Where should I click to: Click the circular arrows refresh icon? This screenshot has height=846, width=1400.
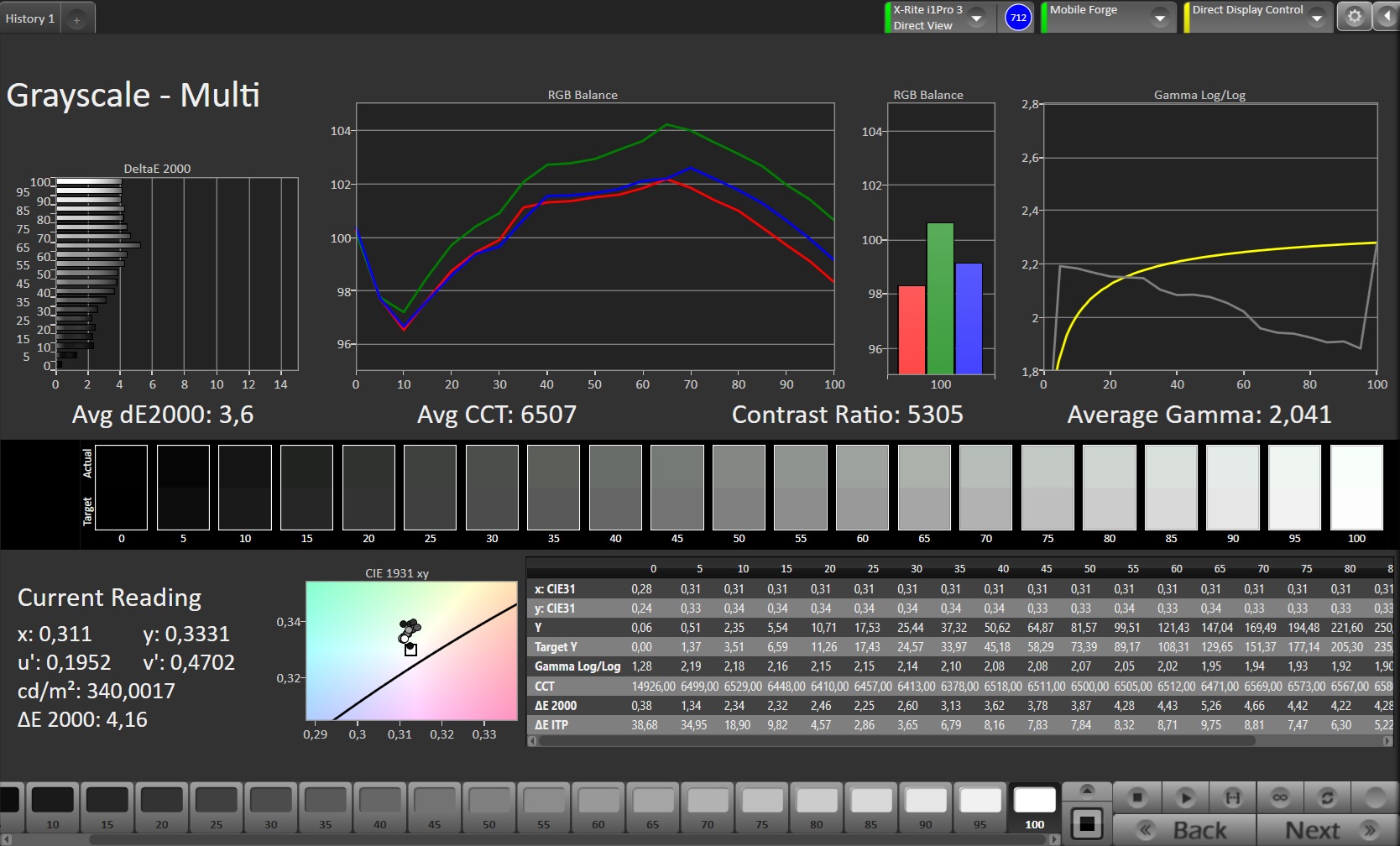[x=1327, y=797]
